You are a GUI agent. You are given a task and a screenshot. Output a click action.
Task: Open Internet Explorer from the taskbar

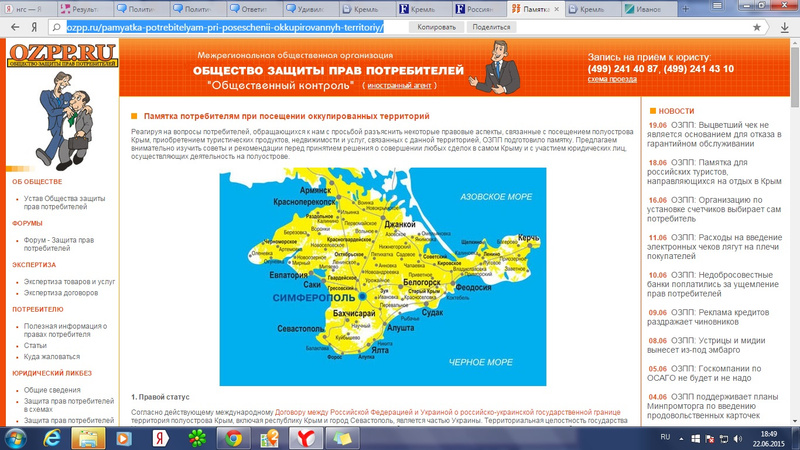(x=53, y=437)
